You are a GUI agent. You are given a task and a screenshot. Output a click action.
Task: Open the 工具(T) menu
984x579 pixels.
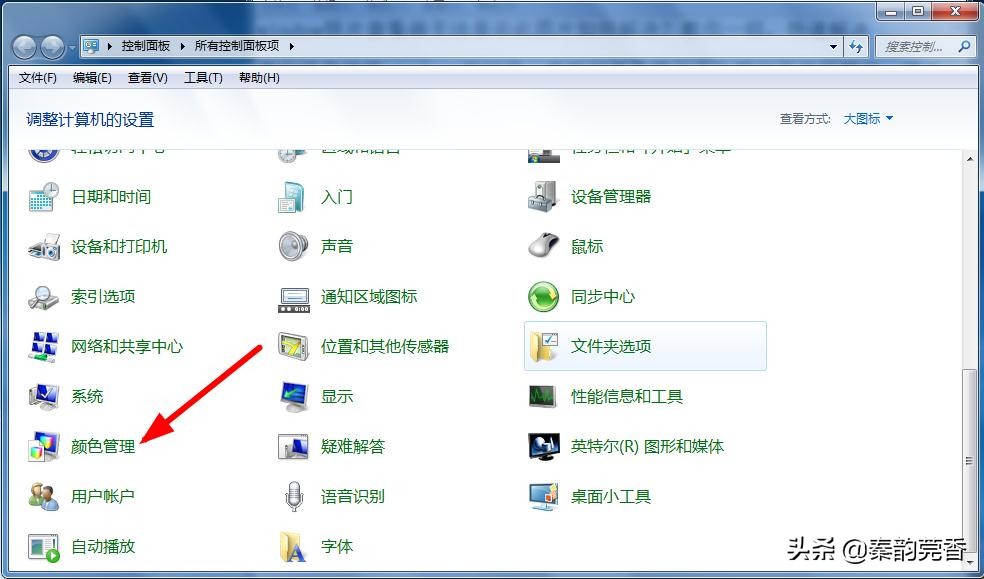click(x=203, y=77)
